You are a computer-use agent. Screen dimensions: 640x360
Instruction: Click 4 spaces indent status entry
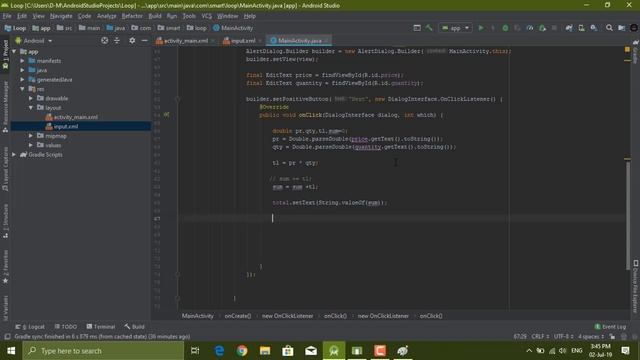coord(591,337)
